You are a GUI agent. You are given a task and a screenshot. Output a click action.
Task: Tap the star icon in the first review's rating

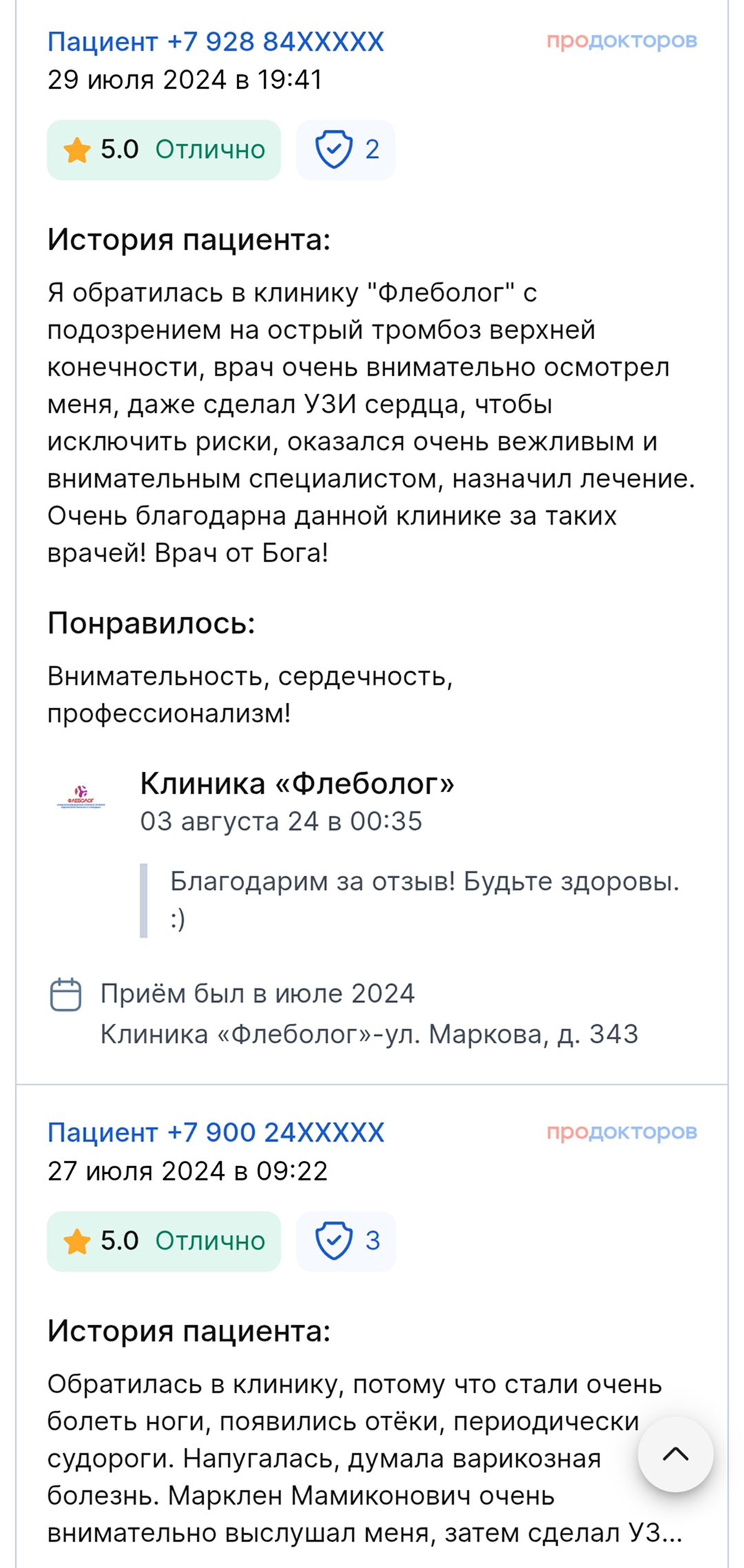coord(76,150)
